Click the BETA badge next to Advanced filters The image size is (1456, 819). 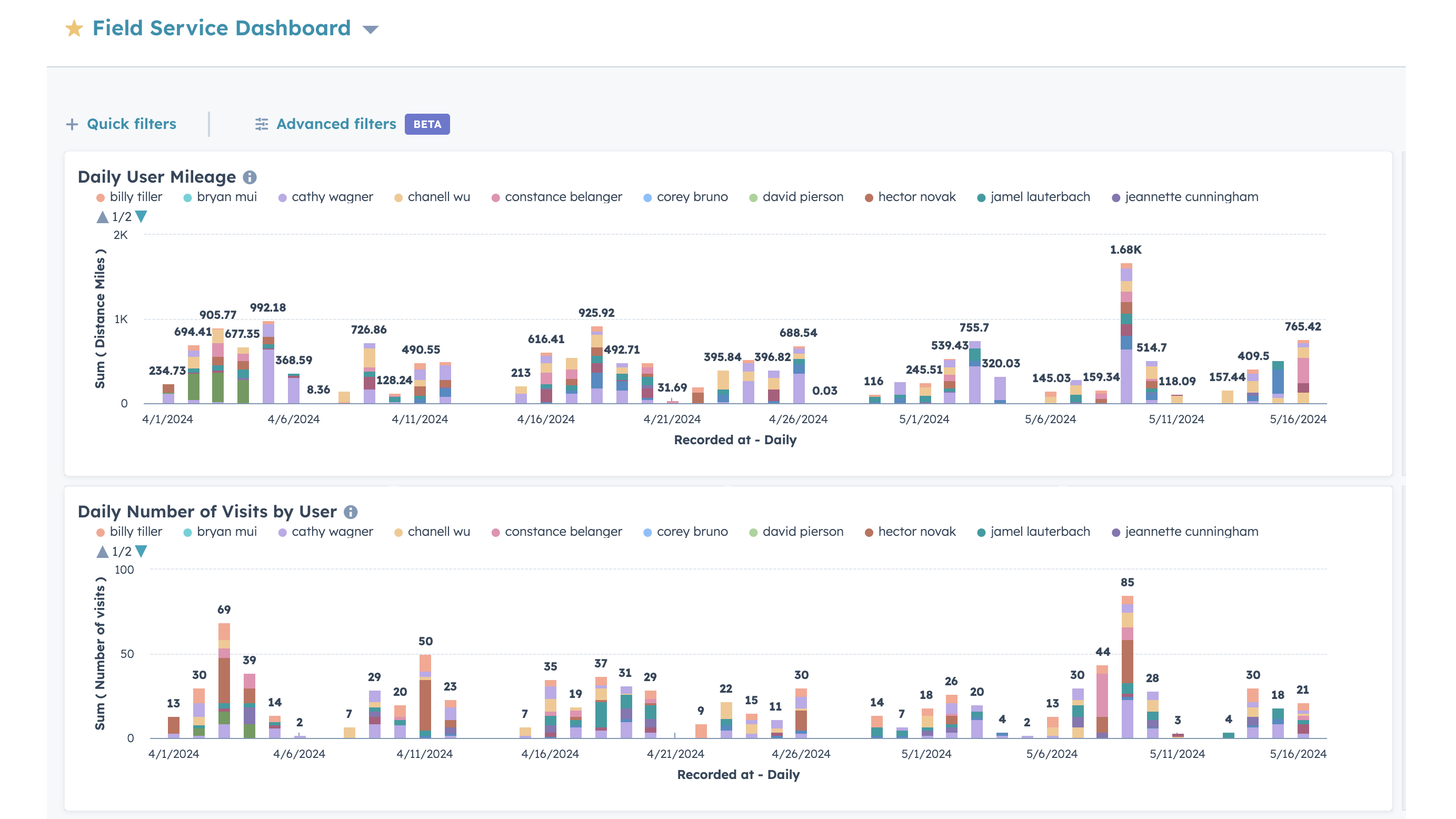427,124
